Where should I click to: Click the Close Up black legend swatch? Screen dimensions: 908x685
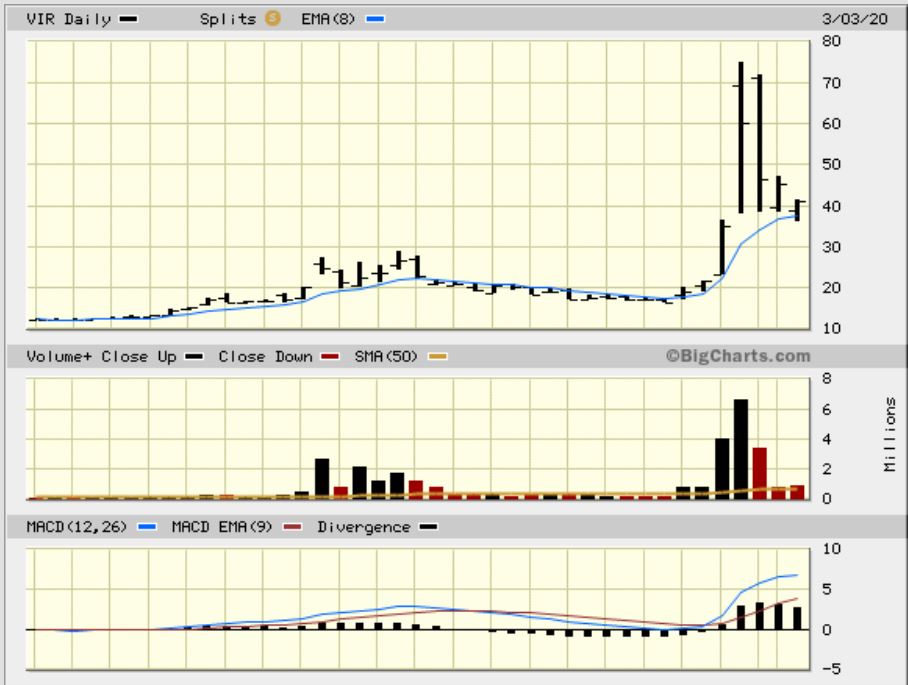[194, 357]
